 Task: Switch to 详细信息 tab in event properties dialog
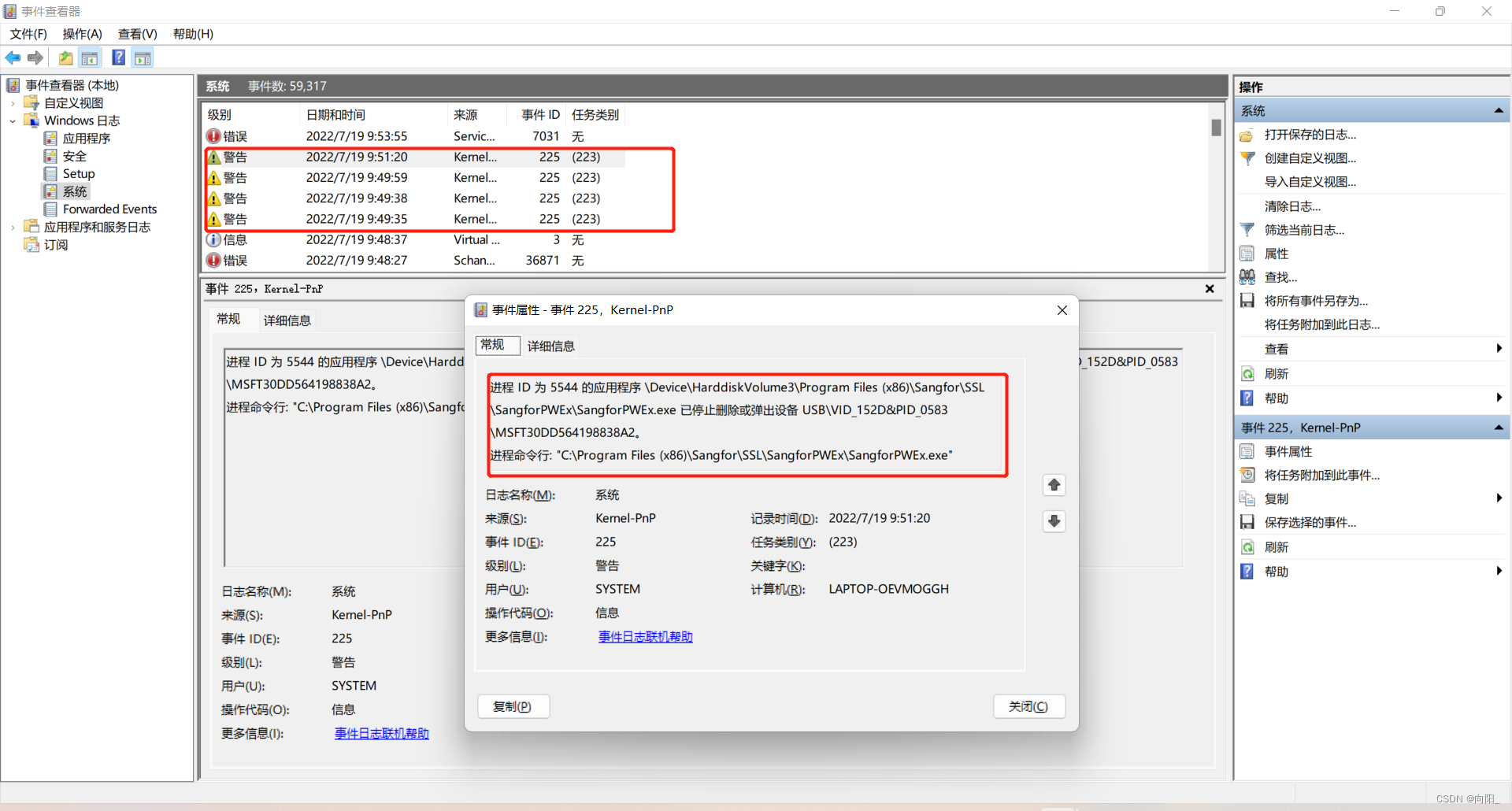click(x=551, y=346)
